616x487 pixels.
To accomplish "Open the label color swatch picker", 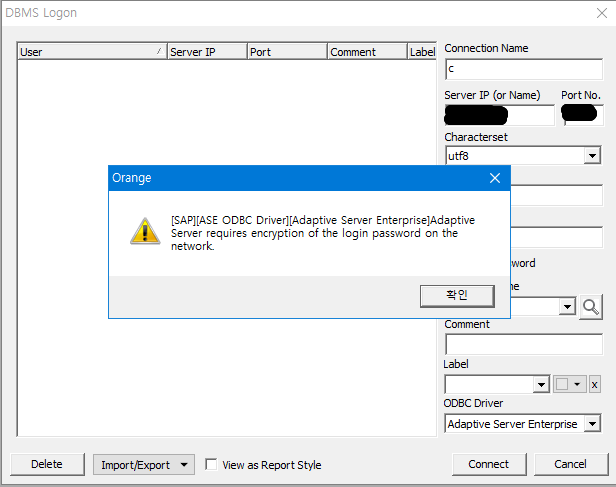I will (x=569, y=384).
